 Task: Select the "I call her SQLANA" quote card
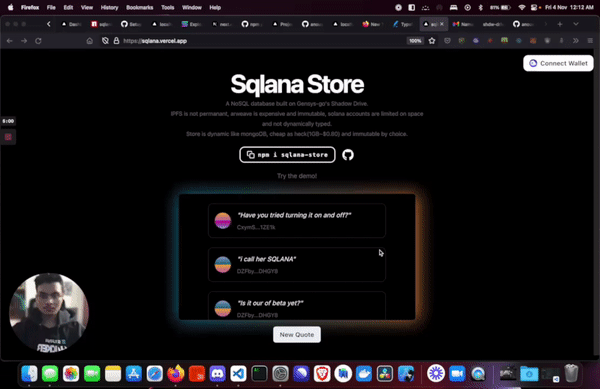click(x=297, y=265)
